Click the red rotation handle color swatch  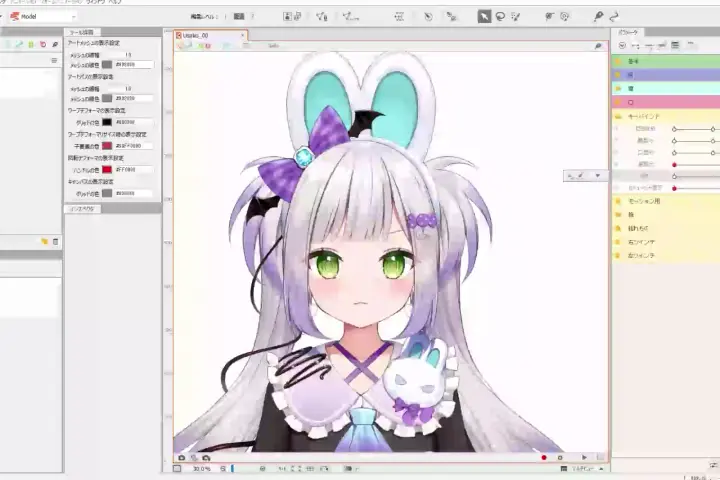coord(107,169)
